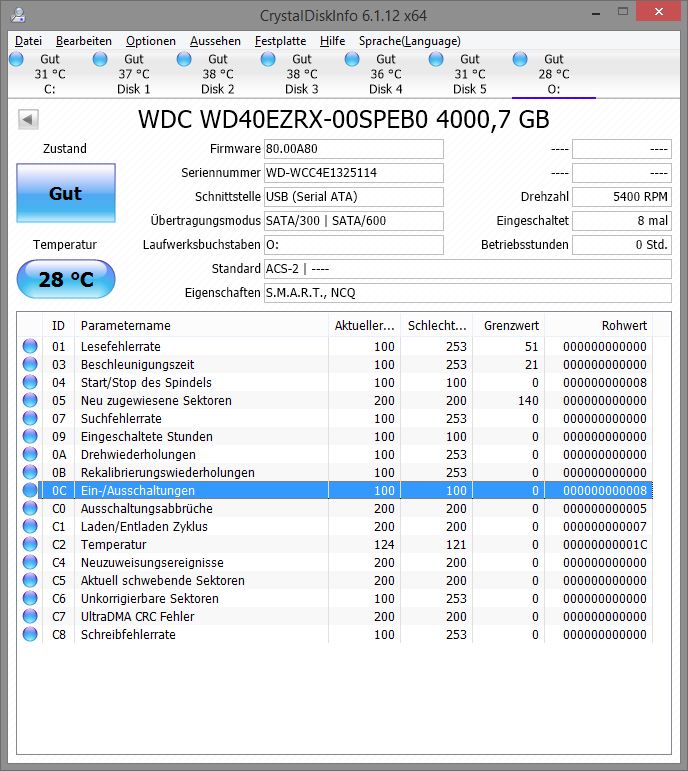The height and width of the screenshot is (771, 688).
Task: Click status orb of Start/Stop des Spindels row
Action: click(x=30, y=383)
